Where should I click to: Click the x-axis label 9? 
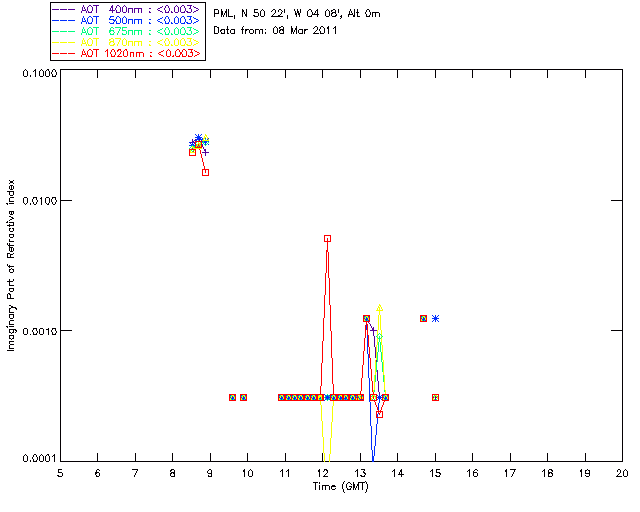click(210, 474)
